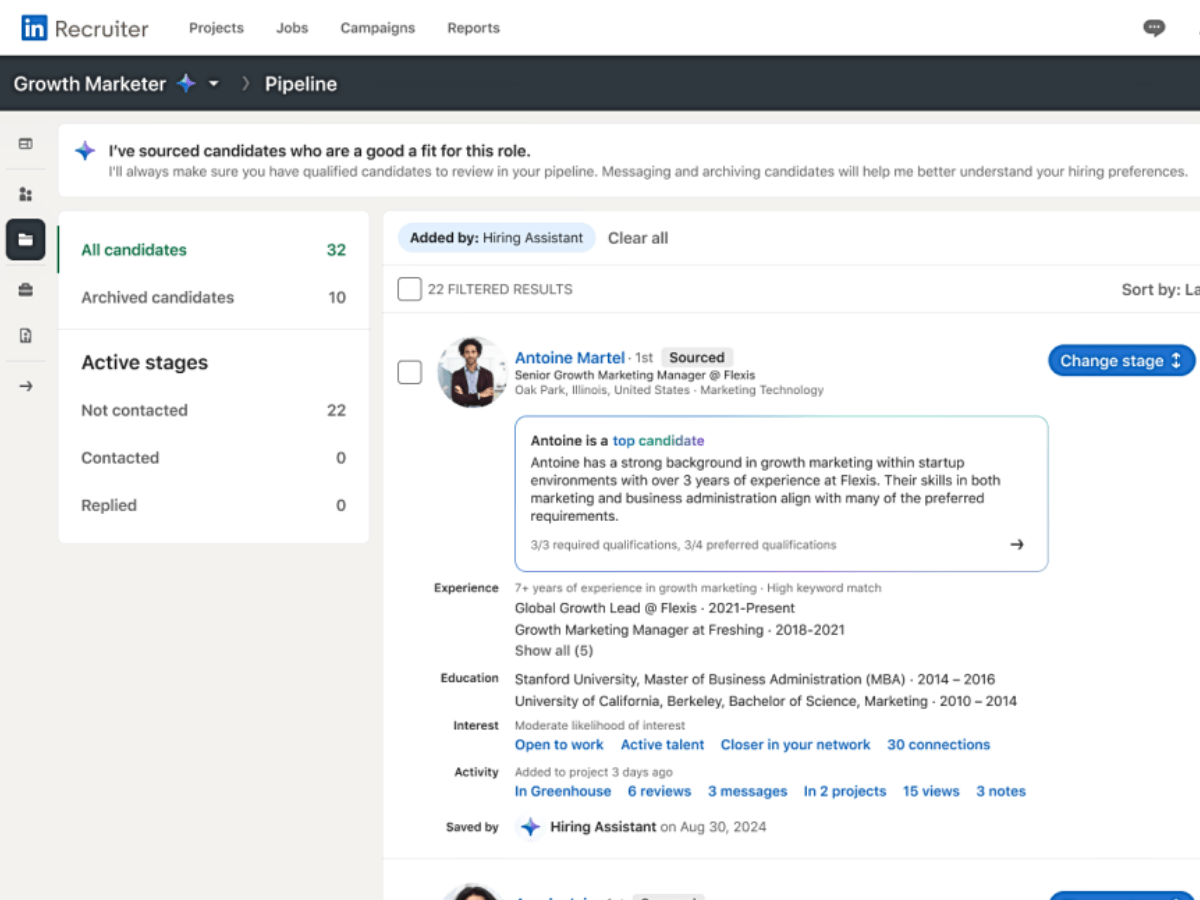
Task: Open the people icon in left sidebar
Action: pos(26,194)
